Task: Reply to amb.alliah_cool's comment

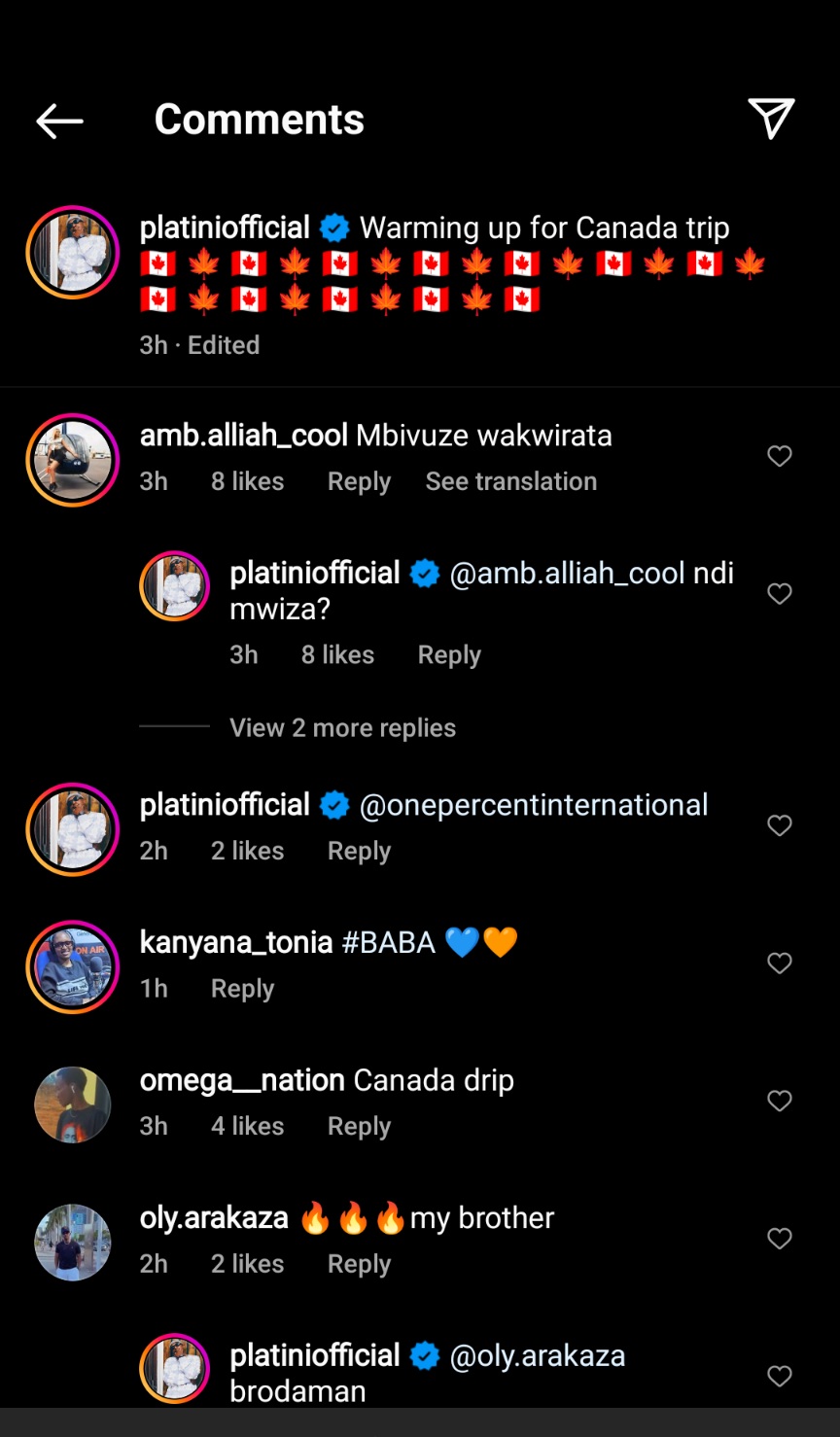Action: pyautogui.click(x=359, y=481)
